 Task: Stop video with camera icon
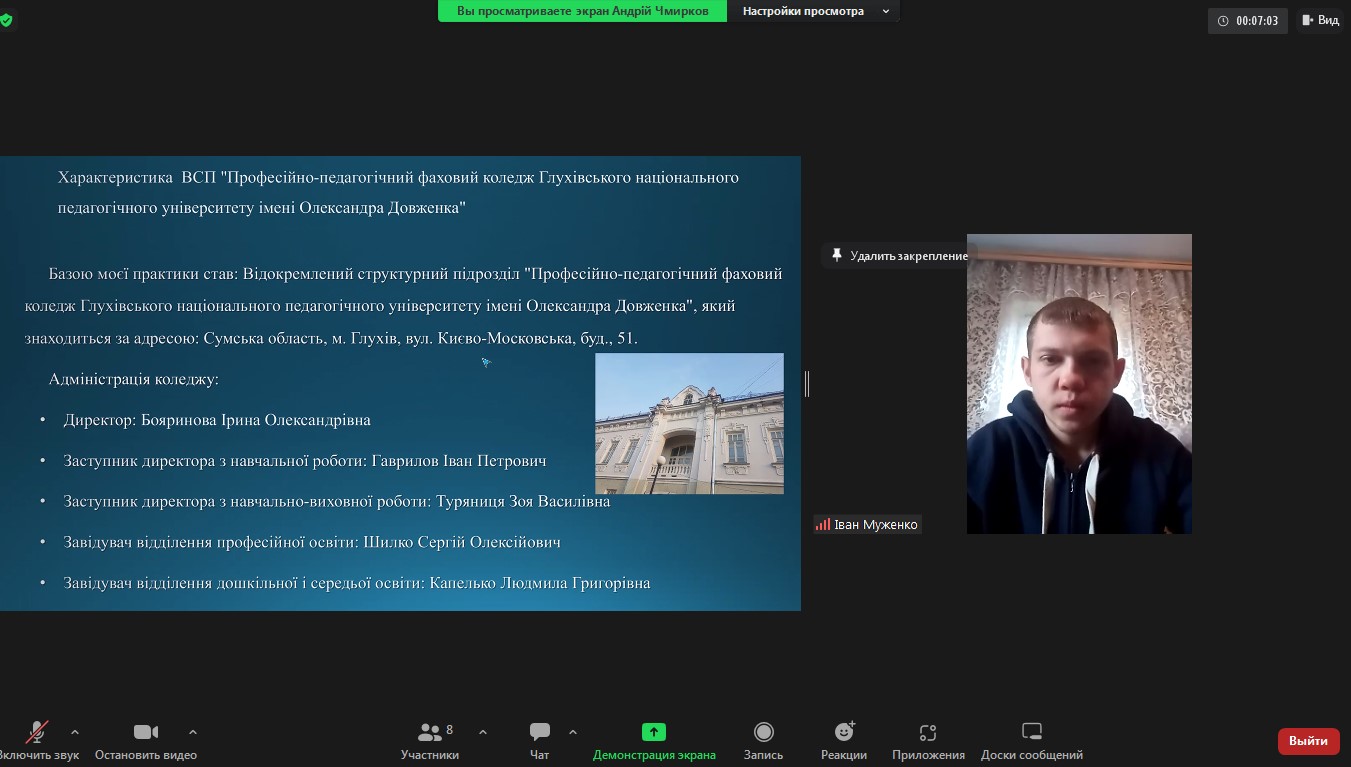pos(146,740)
